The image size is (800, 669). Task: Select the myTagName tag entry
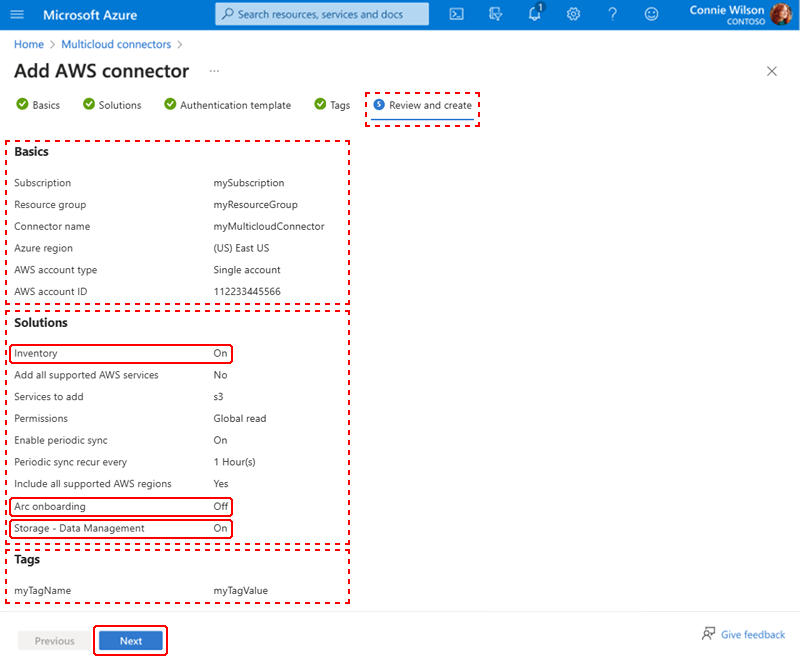[x=42, y=590]
